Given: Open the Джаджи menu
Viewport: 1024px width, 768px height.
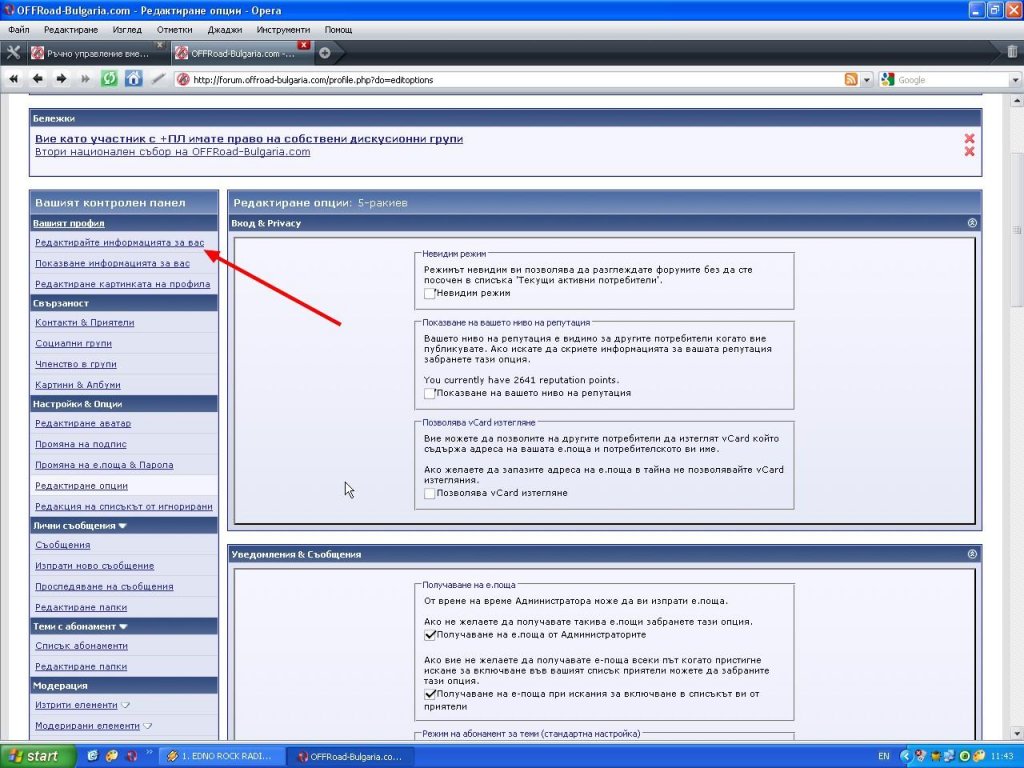Looking at the screenshot, I should 225,29.
